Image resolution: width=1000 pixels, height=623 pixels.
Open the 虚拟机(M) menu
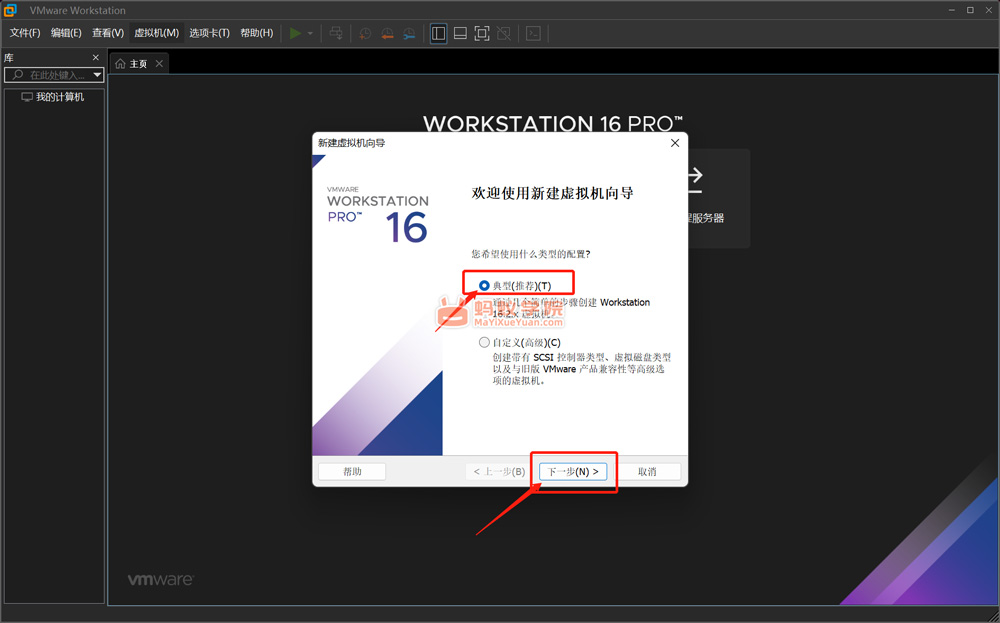156,33
